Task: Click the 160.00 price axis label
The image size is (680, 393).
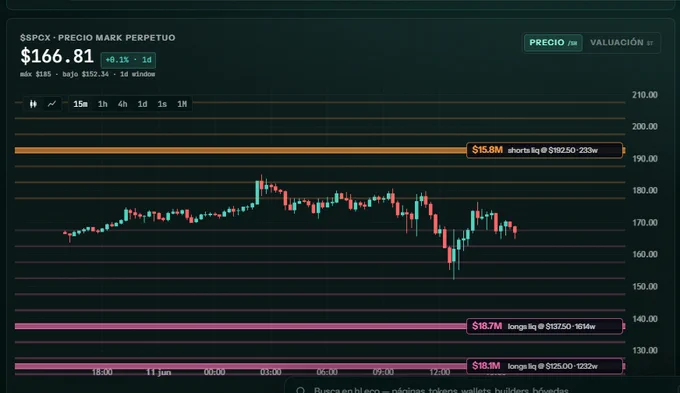Action: coord(644,254)
